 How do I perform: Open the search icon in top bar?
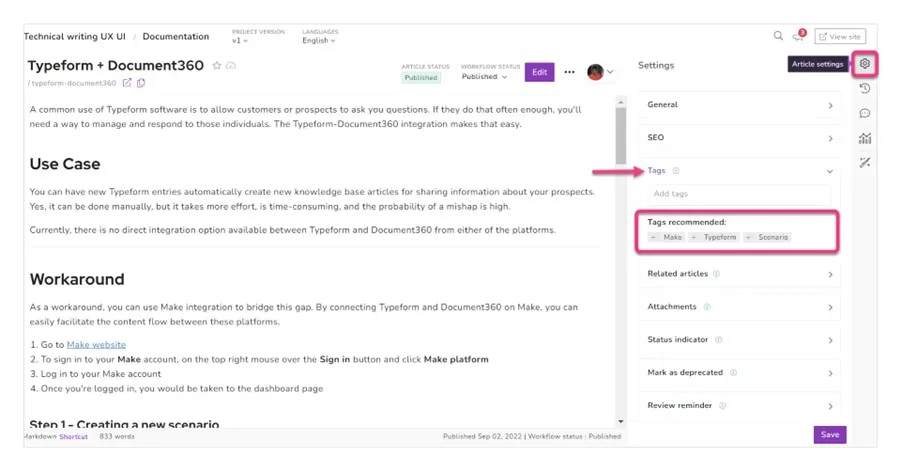click(x=778, y=36)
